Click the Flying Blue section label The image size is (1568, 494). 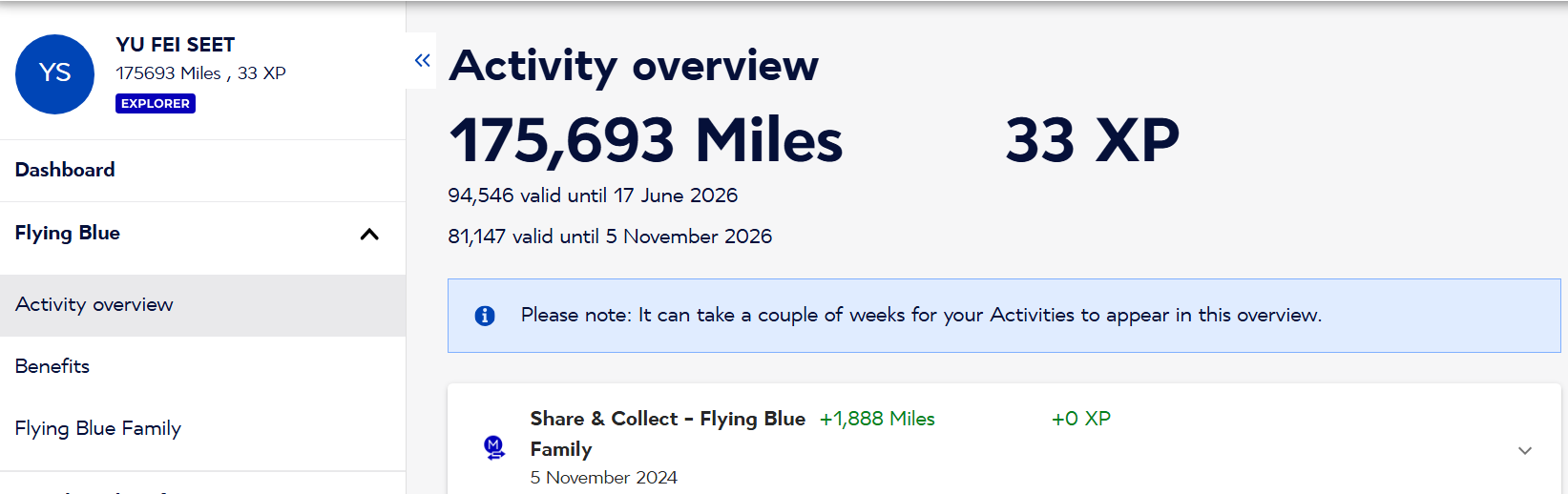68,234
